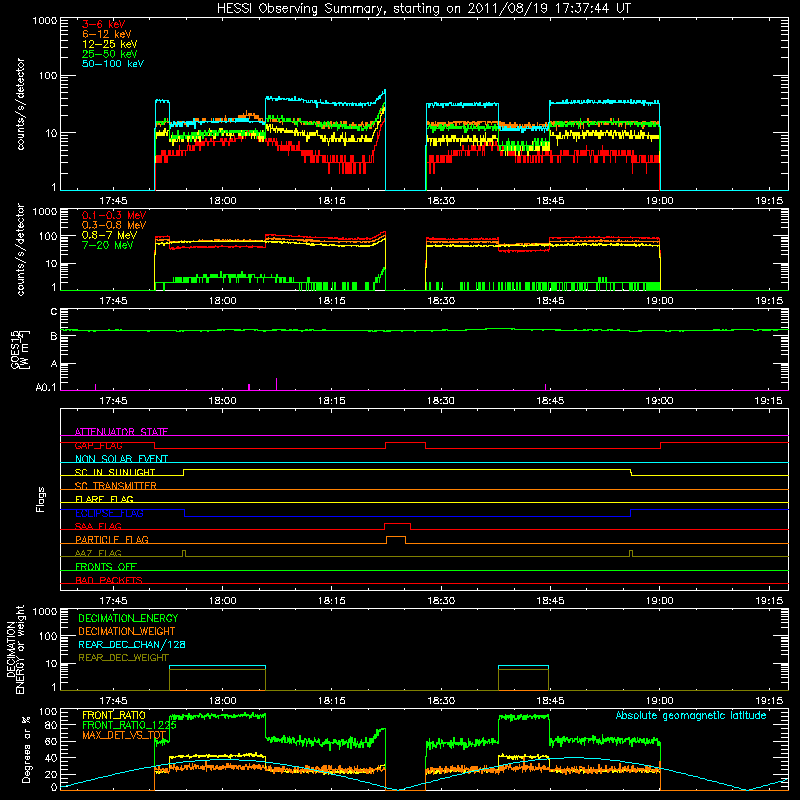The height and width of the screenshot is (800, 800).
Task: Click the 19:00 tick label under the Flags panel
Action: pos(659,601)
